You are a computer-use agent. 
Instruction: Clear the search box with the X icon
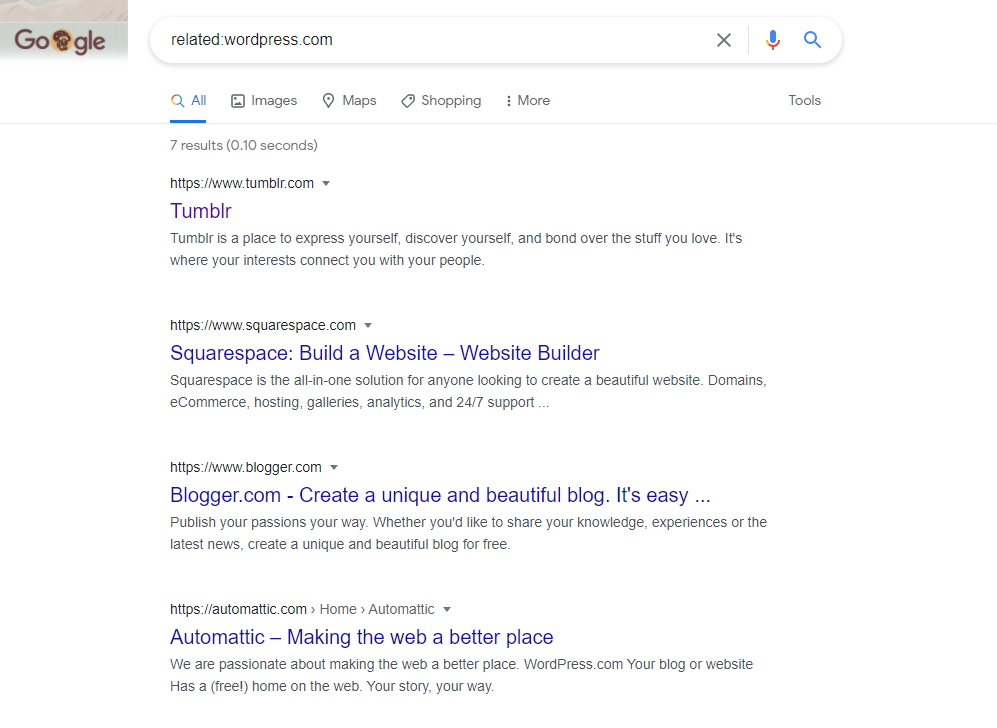pyautogui.click(x=724, y=40)
